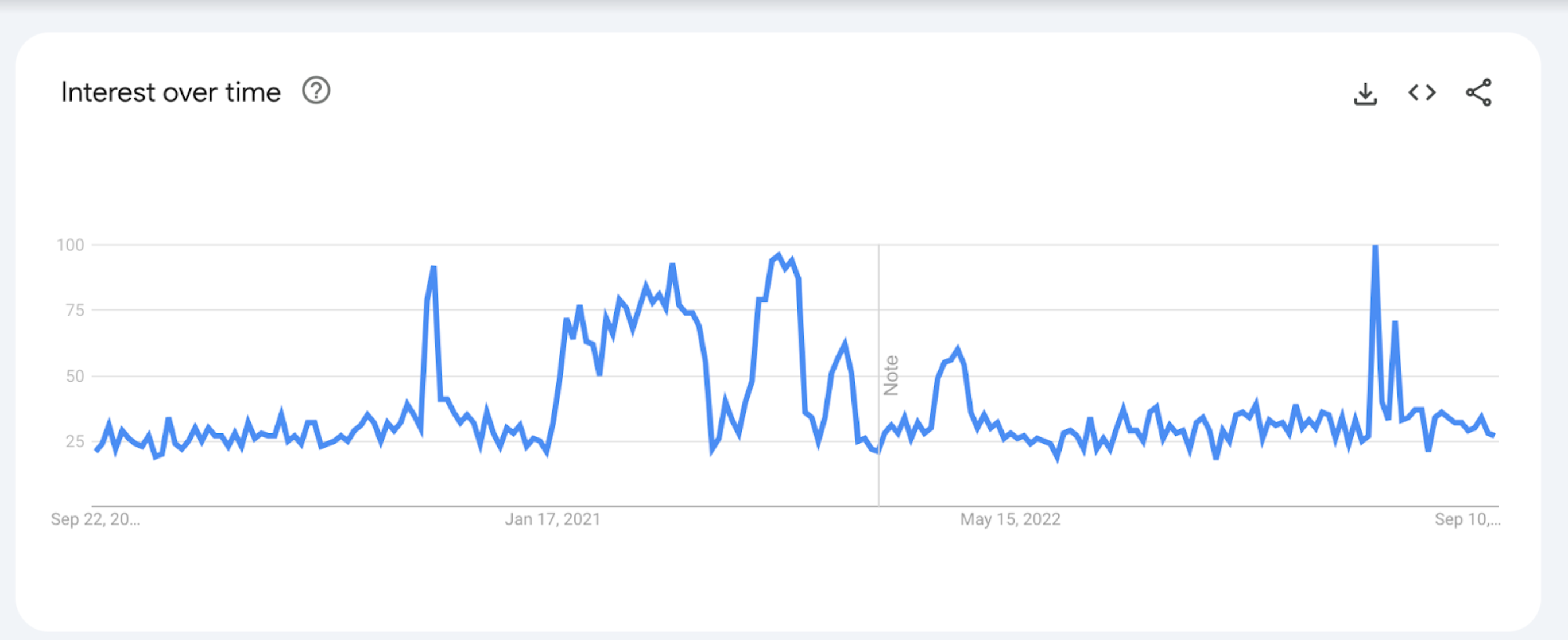The height and width of the screenshot is (640, 1568).
Task: Select the "May 15, 2022" axis label
Action: pos(1010,519)
